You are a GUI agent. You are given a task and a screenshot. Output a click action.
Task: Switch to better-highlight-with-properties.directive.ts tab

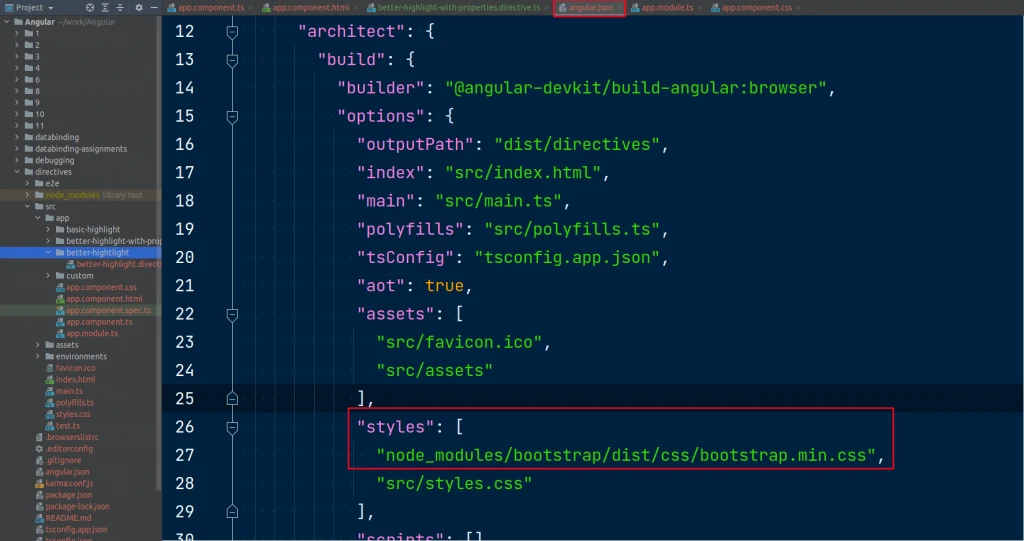pos(458,8)
